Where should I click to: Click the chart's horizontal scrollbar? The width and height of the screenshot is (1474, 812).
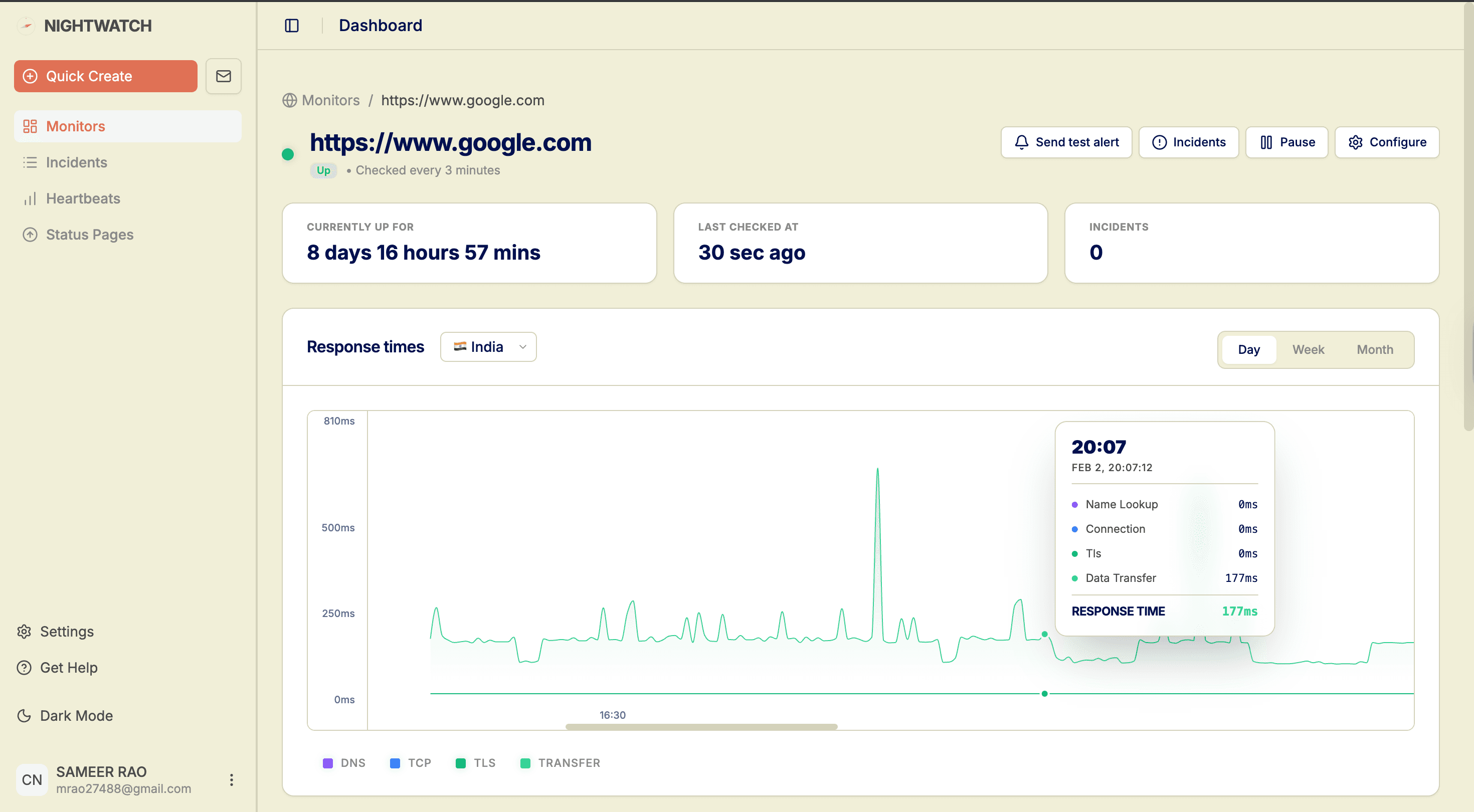(701, 727)
